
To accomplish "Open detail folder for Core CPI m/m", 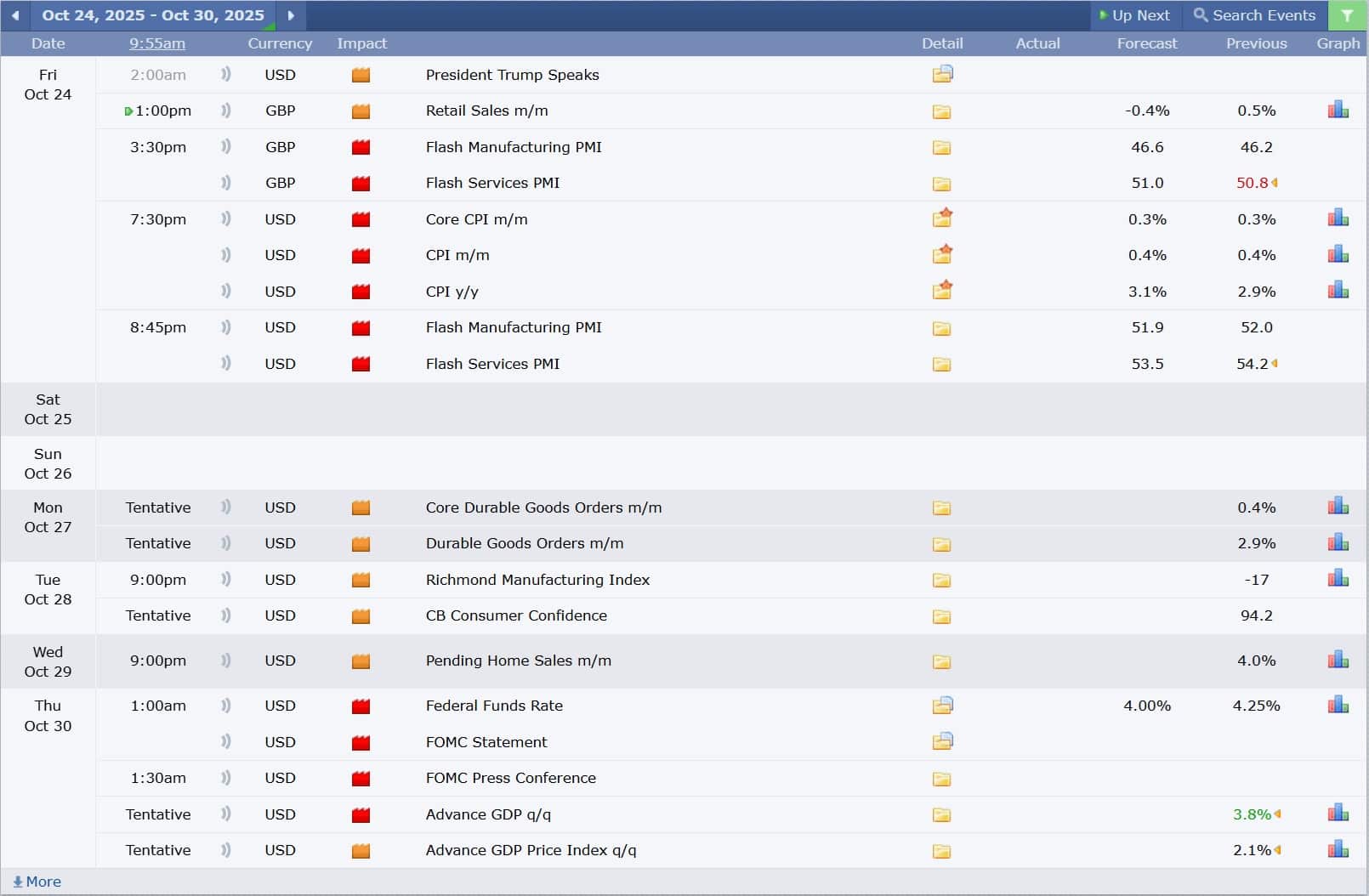I will pos(941,218).
